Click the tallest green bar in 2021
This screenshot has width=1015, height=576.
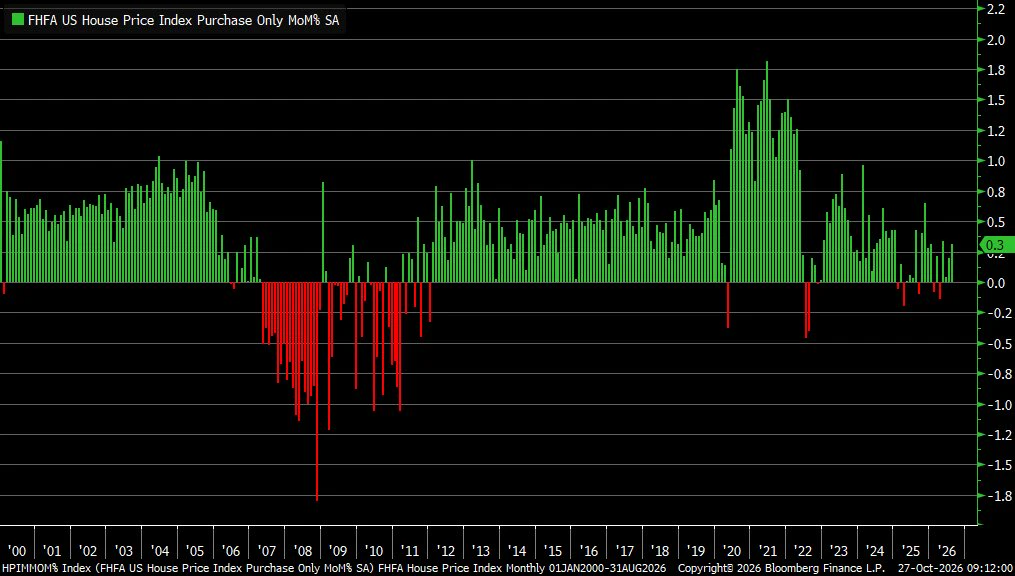click(766, 172)
